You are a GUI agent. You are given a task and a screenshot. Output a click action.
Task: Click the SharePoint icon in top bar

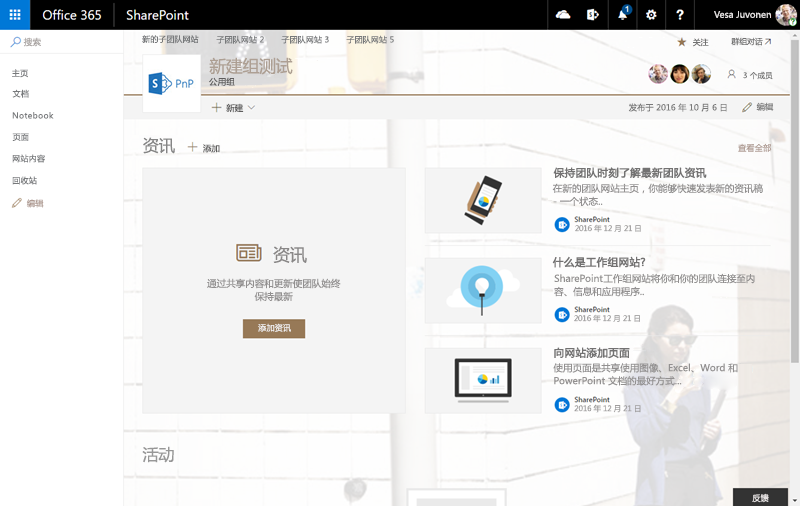coord(592,15)
